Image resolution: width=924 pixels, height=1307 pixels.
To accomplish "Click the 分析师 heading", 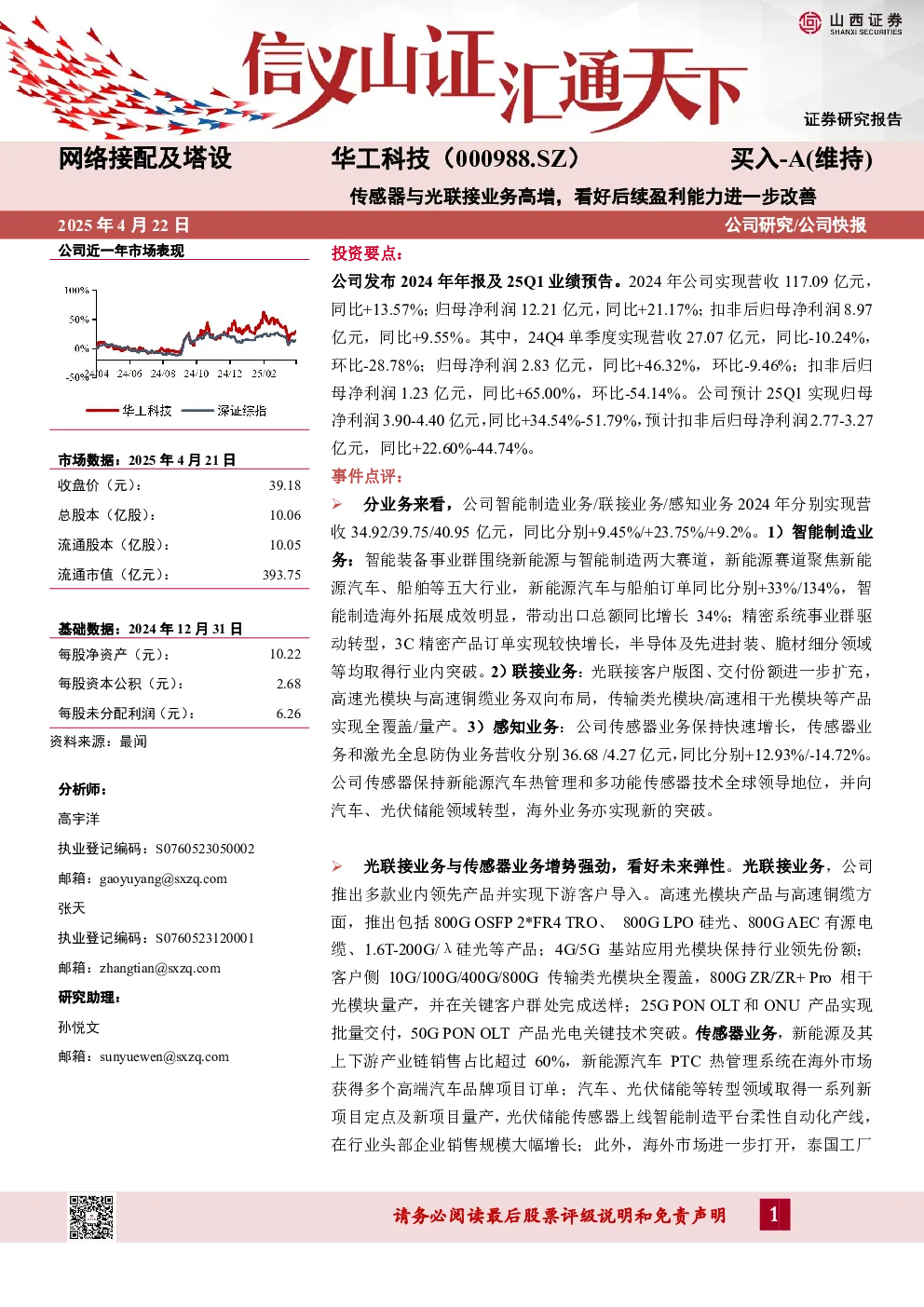I will (83, 789).
